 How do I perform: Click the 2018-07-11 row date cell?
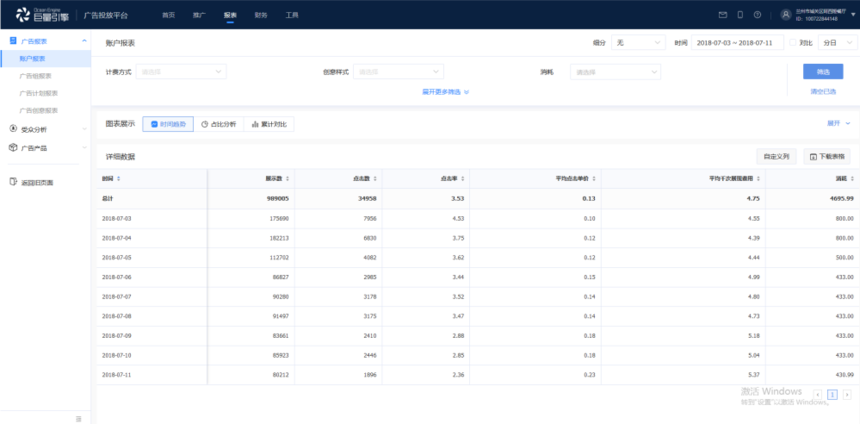[116, 375]
